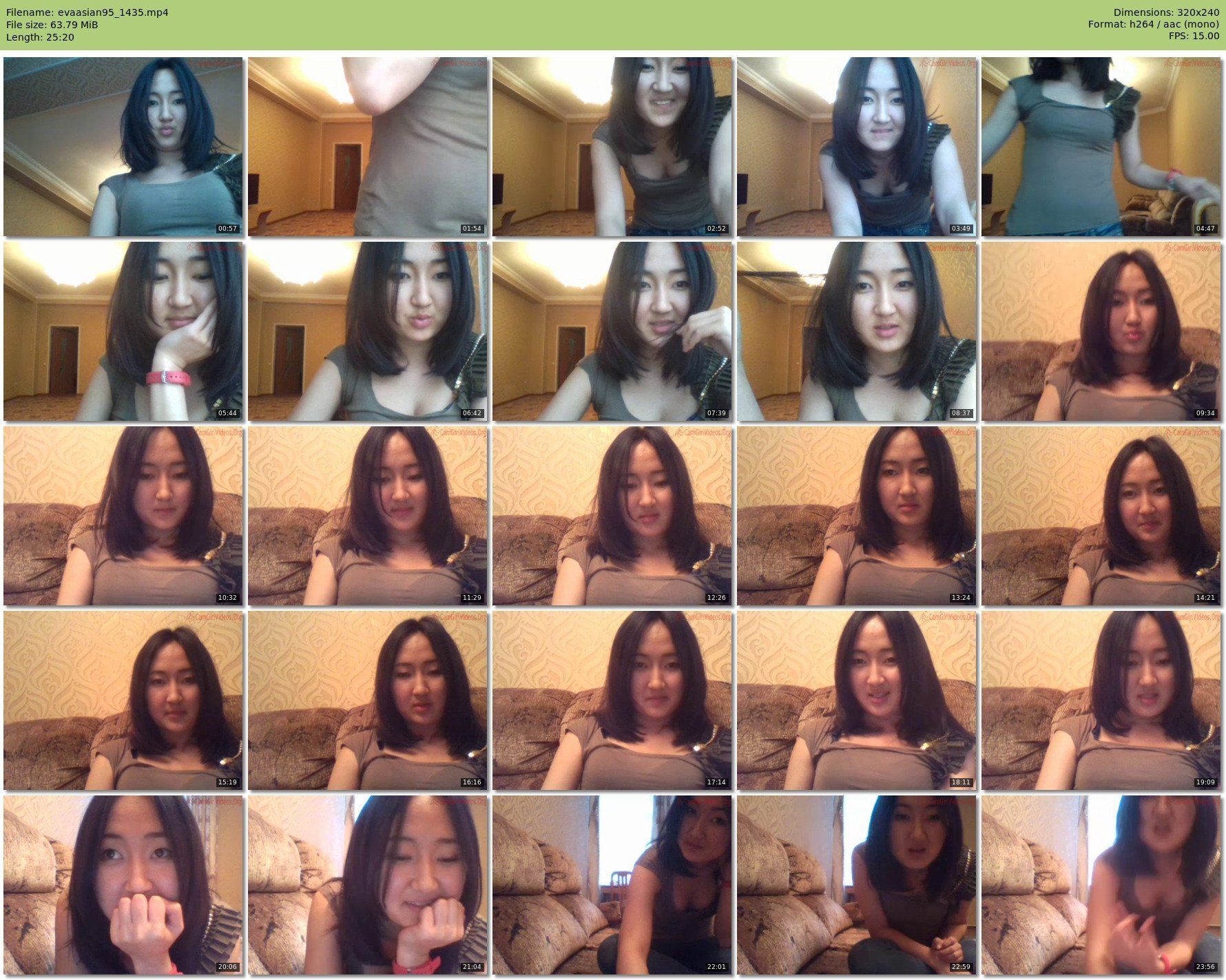1226x980 pixels.
Task: Select the frame marked 10:32
Action: click(123, 516)
